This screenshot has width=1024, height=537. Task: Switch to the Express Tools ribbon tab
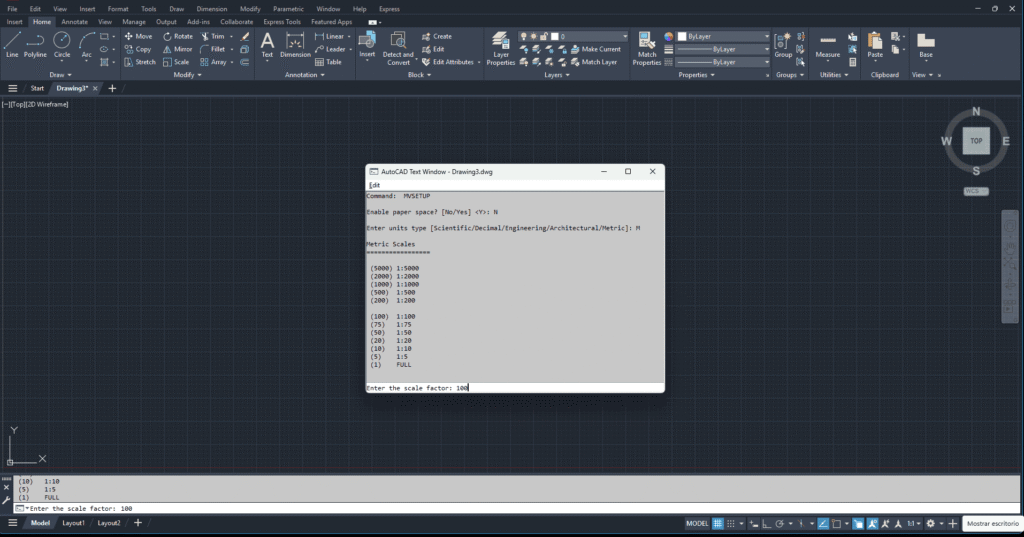[x=282, y=22]
